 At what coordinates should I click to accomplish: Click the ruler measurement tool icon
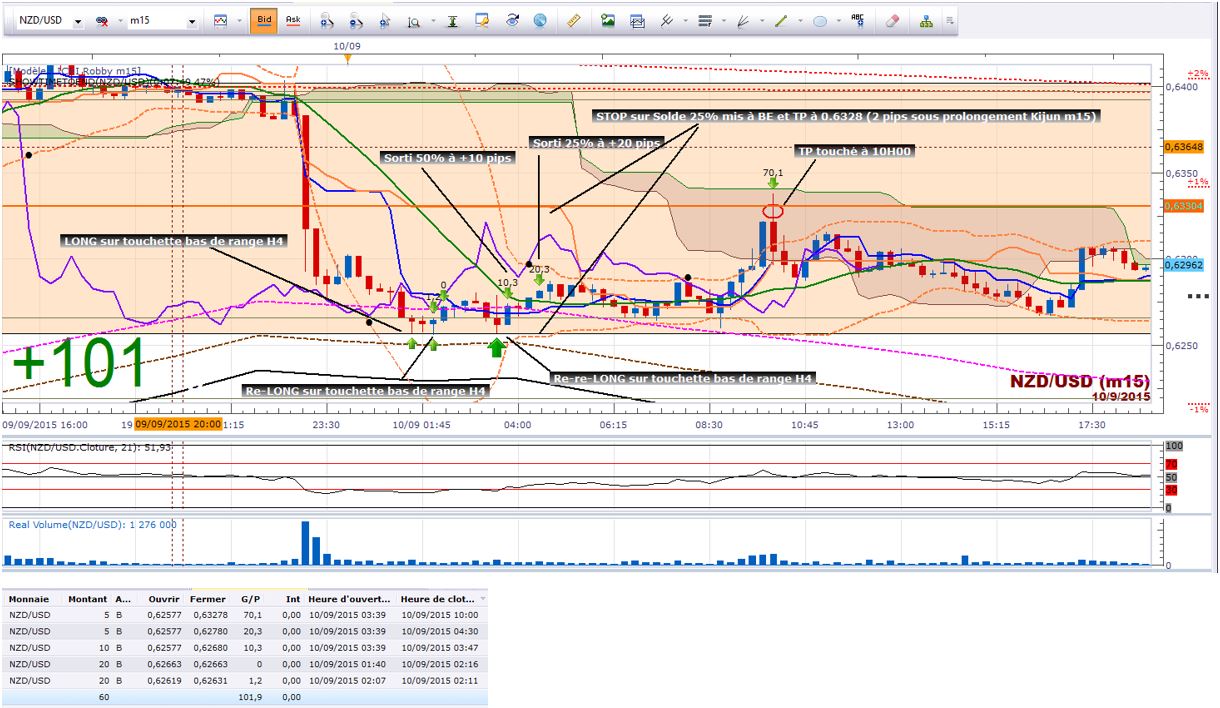point(573,20)
